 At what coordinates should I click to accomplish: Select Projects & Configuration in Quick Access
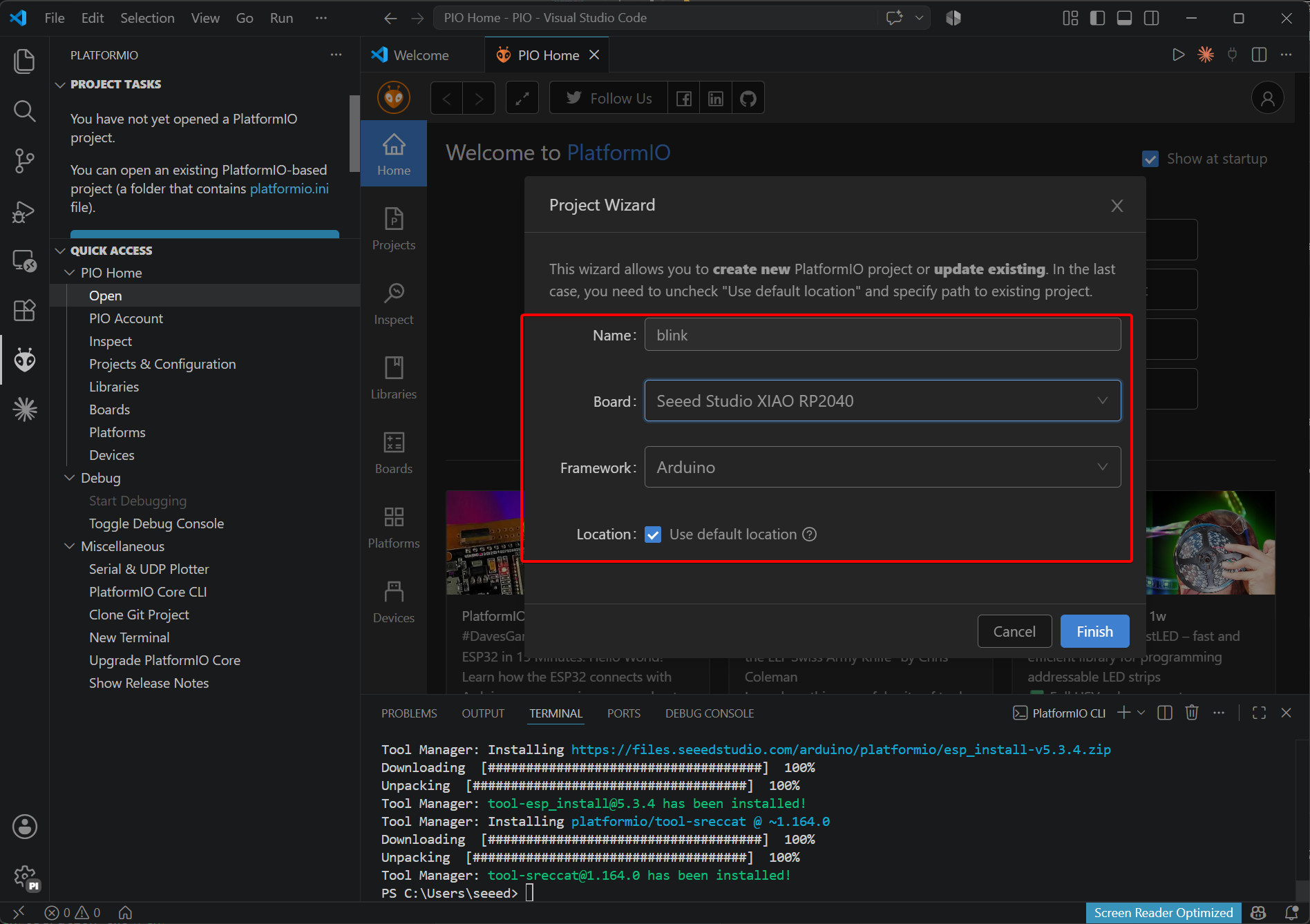[x=162, y=364]
